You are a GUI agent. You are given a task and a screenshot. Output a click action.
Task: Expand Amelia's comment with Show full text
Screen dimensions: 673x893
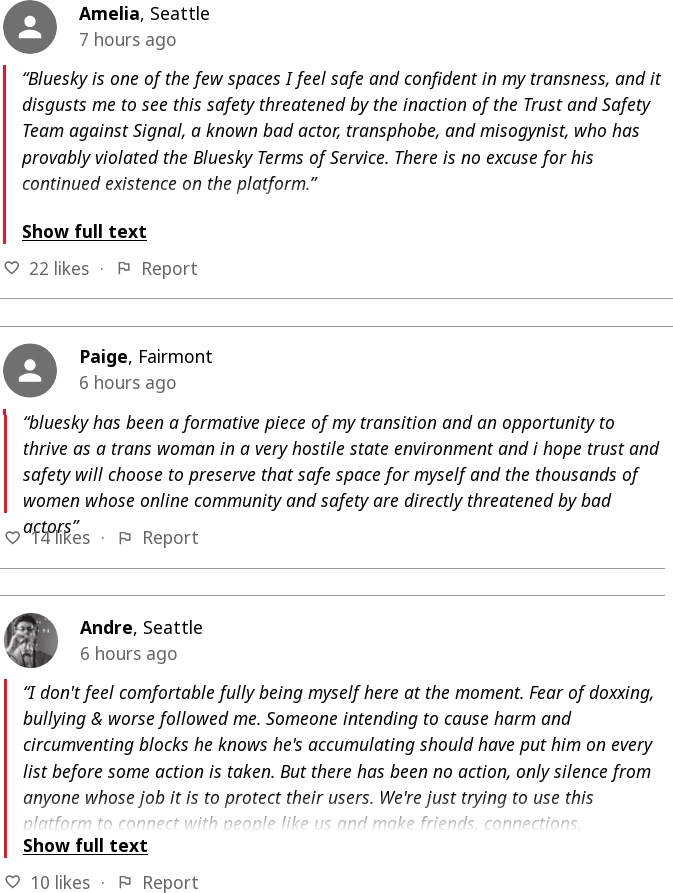click(x=85, y=232)
